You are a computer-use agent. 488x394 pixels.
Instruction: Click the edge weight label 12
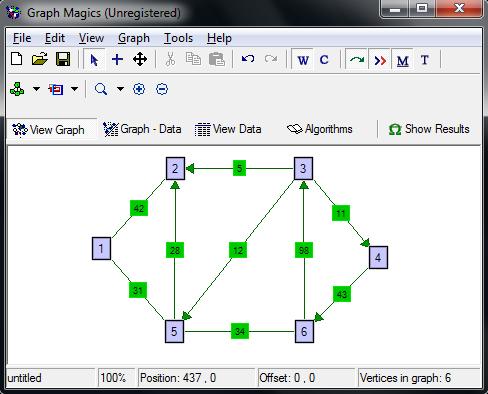[x=238, y=250]
